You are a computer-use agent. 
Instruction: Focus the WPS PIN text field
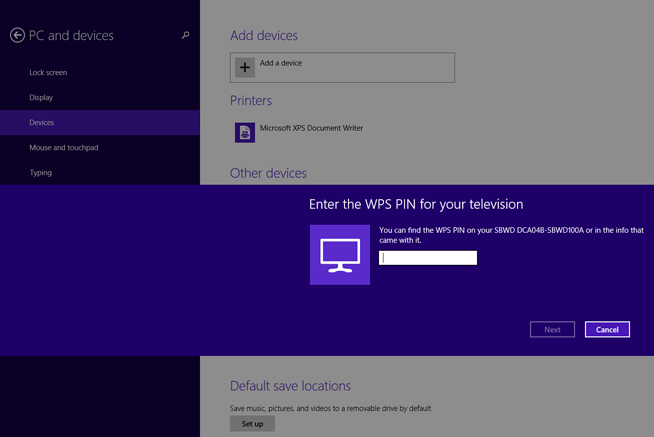point(428,258)
